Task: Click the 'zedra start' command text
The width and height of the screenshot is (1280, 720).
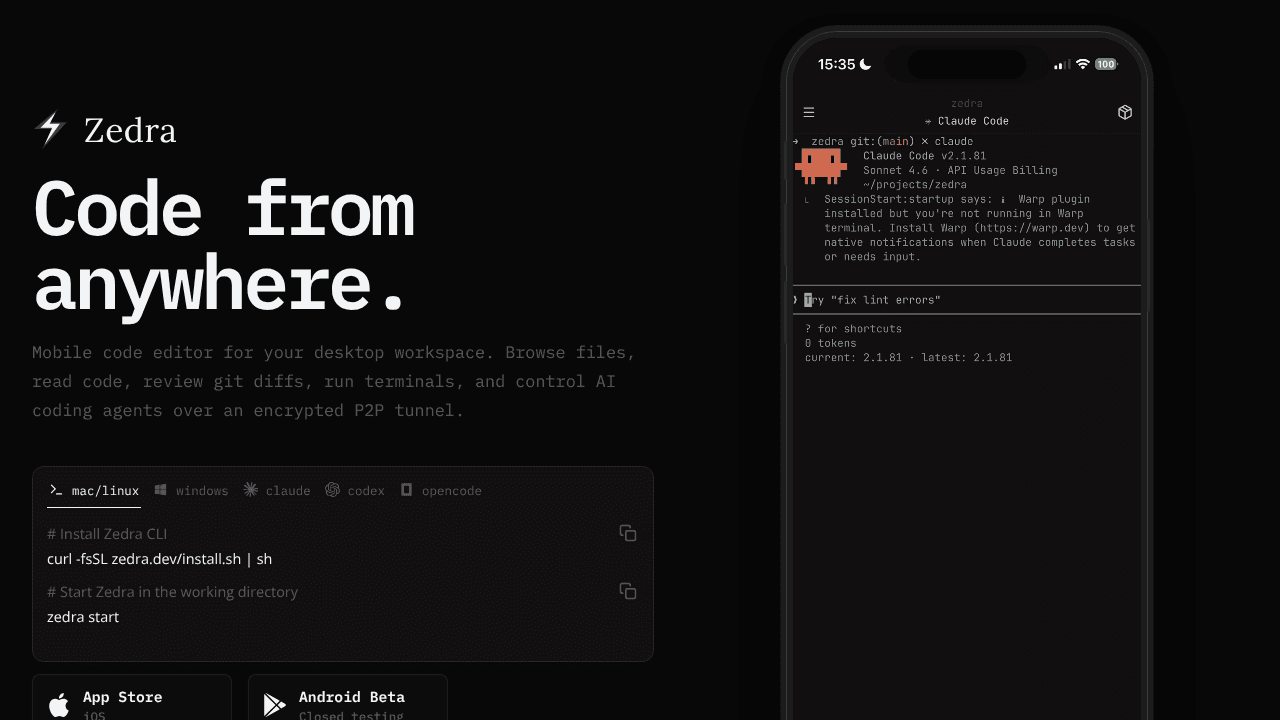Action: click(83, 617)
